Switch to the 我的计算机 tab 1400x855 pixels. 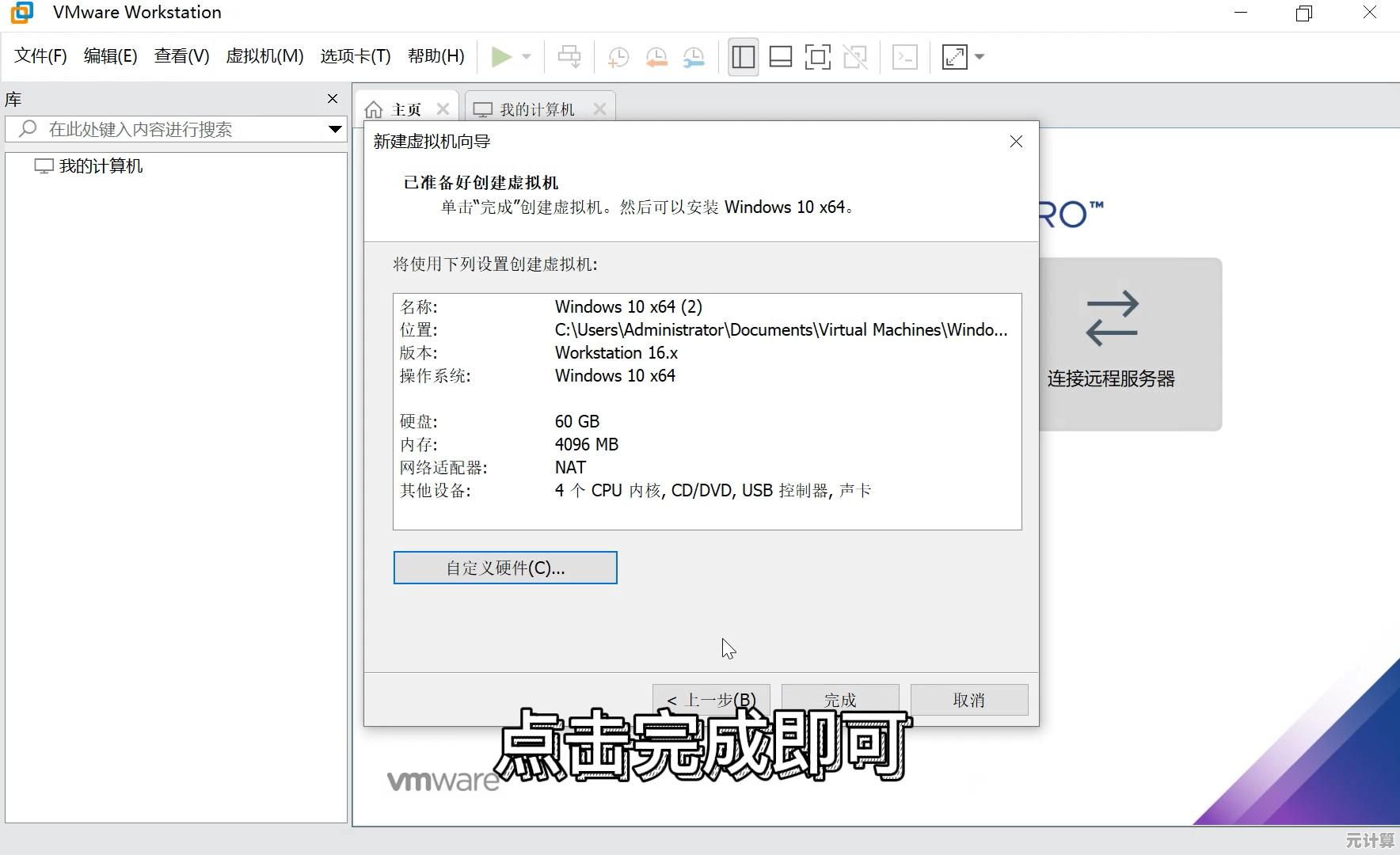point(537,109)
